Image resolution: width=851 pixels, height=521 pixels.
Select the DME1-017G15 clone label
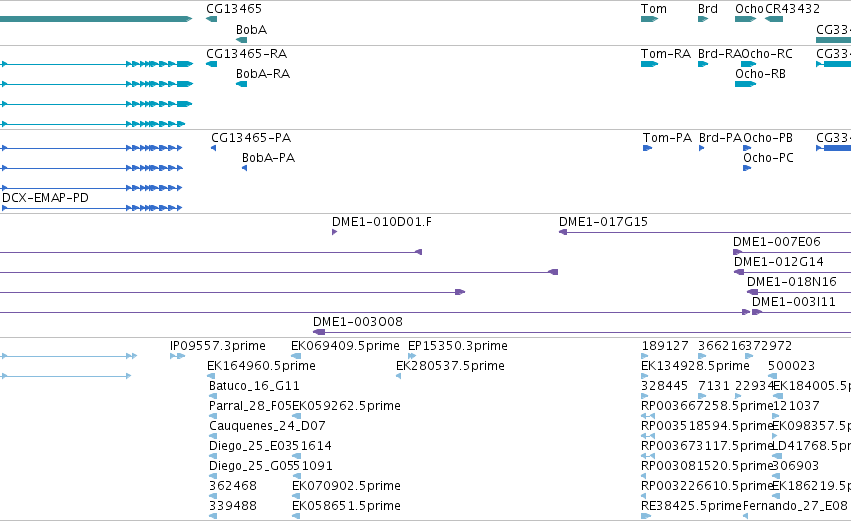[604, 222]
